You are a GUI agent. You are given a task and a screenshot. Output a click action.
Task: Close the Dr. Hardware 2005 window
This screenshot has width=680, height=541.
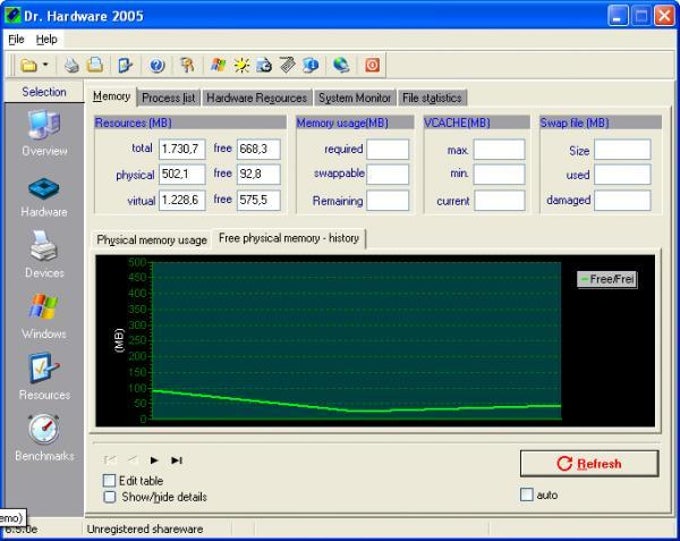click(x=664, y=16)
